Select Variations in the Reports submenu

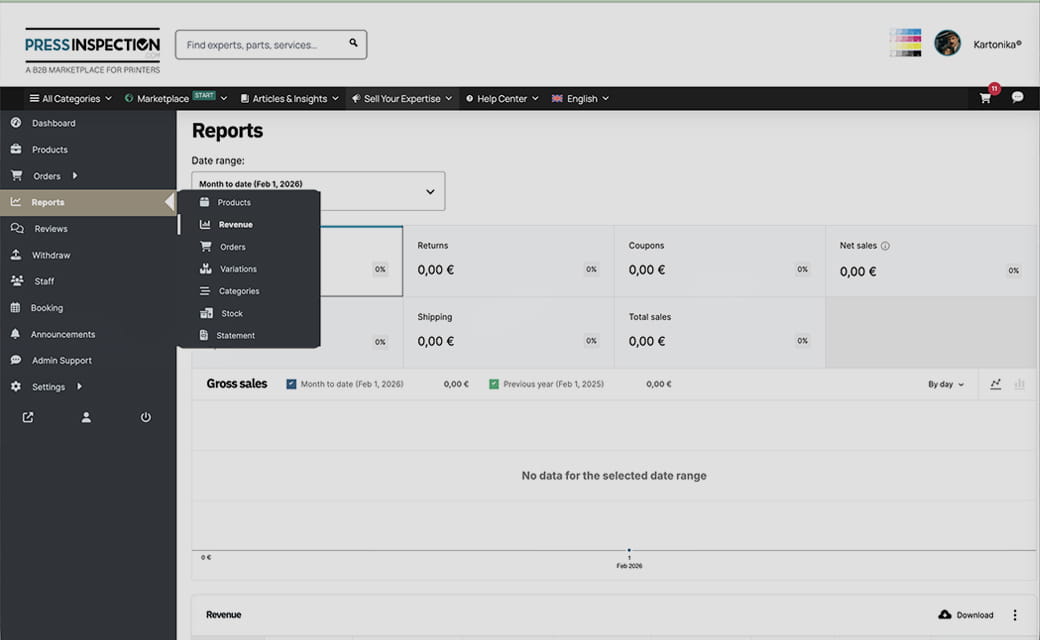[x=238, y=269]
